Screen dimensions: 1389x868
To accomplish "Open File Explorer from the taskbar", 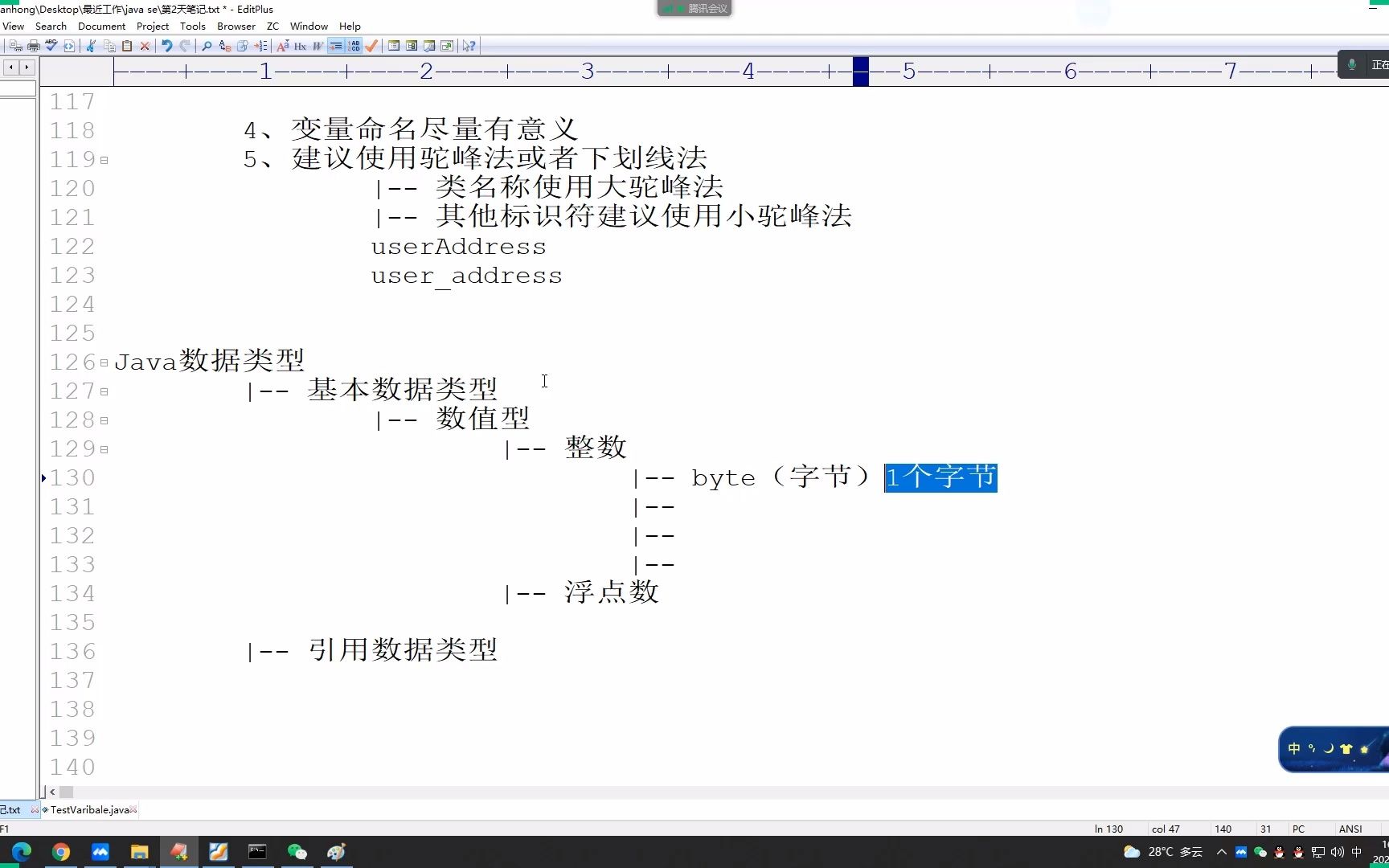I will click(x=140, y=852).
